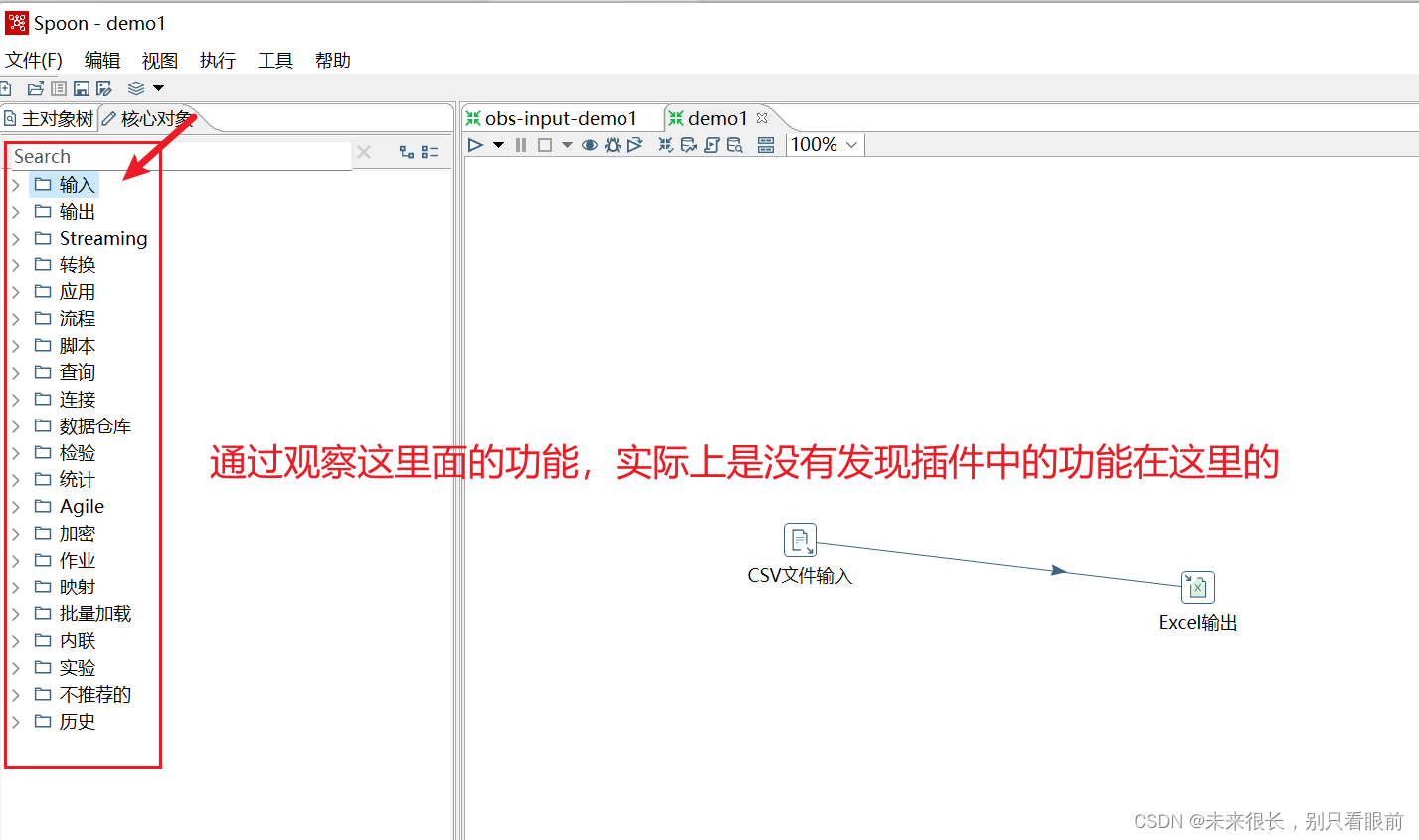Viewport: 1419px width, 840px height.
Task: Select the 数据仓库 folder
Action: click(83, 426)
